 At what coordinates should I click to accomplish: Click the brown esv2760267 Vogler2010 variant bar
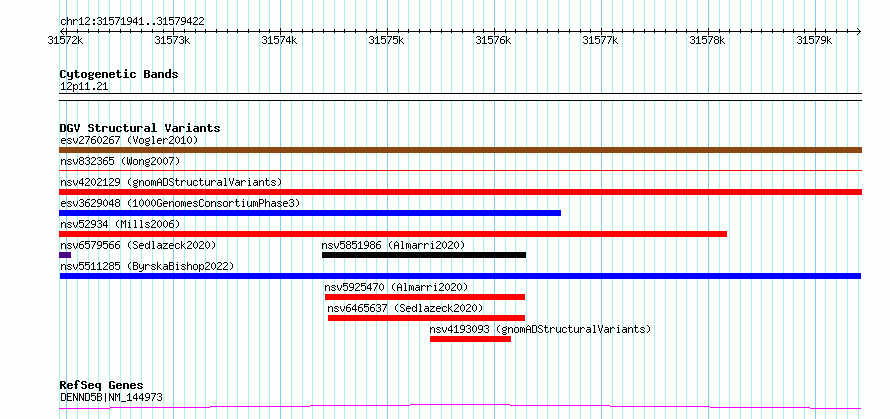click(x=460, y=150)
